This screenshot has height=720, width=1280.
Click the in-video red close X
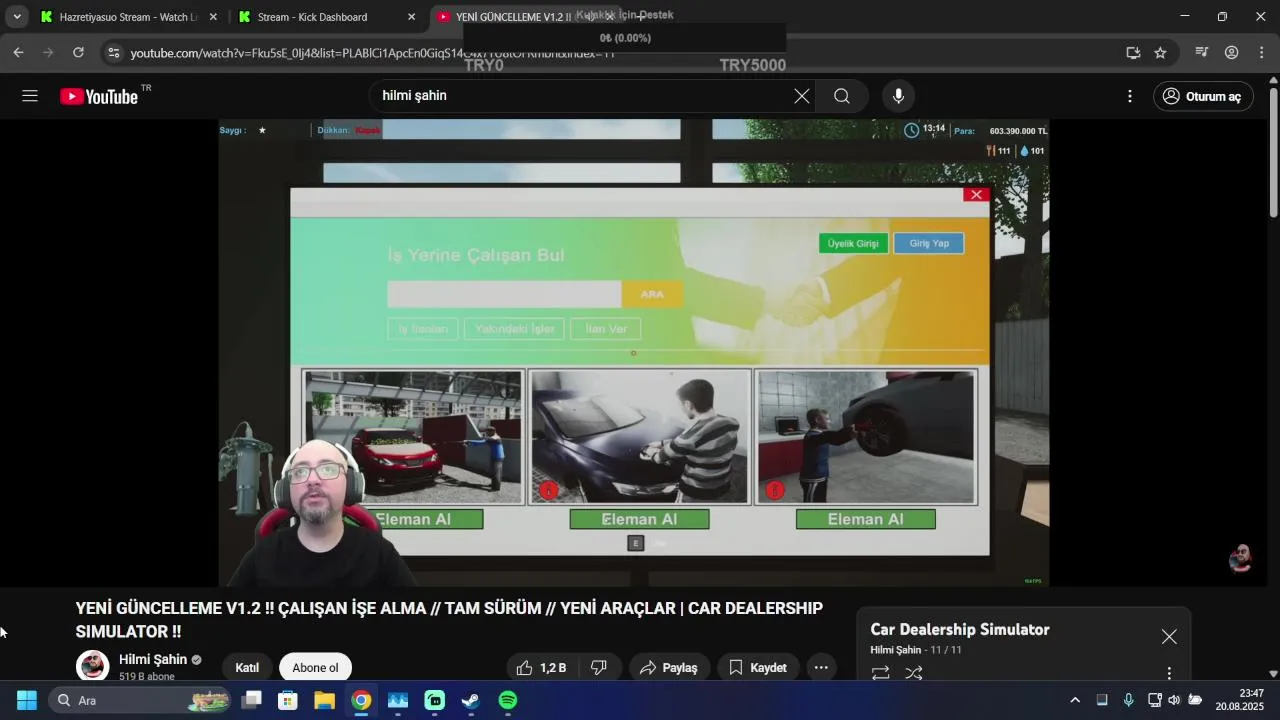click(977, 194)
